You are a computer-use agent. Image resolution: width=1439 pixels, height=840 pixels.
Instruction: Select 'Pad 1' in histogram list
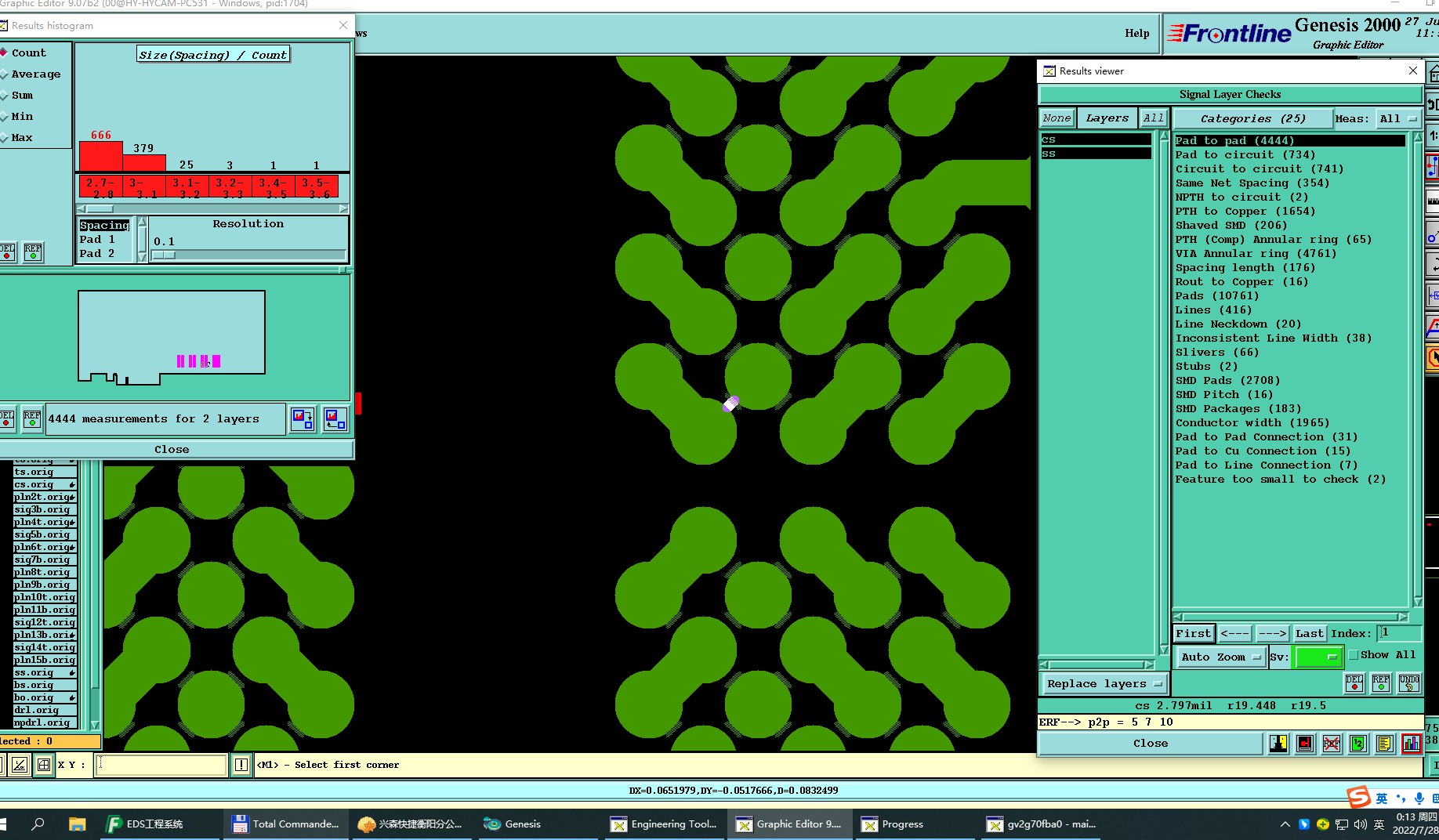tap(97, 239)
